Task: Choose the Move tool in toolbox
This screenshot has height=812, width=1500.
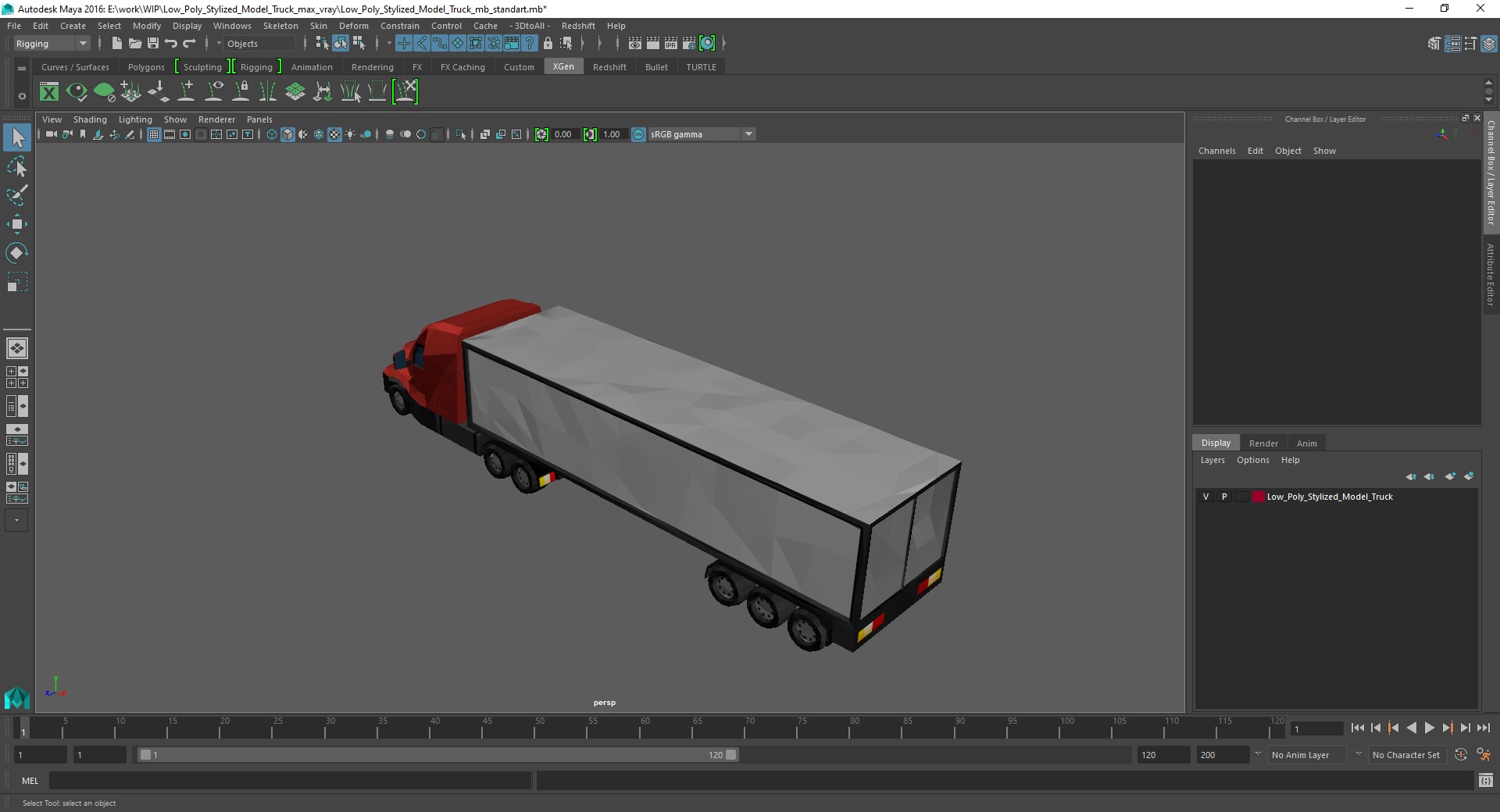Action: click(x=17, y=224)
